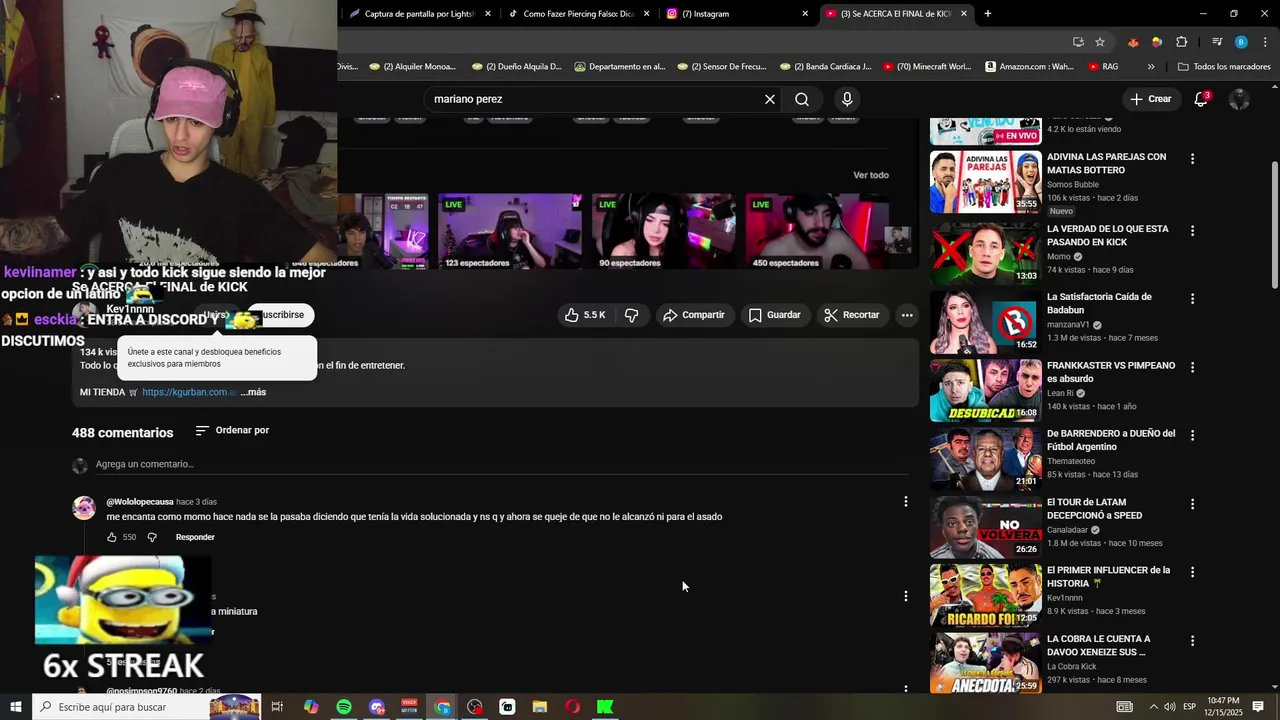The width and height of the screenshot is (1280, 720).
Task: Click the YouTube search magnifier button
Action: pyautogui.click(x=802, y=99)
